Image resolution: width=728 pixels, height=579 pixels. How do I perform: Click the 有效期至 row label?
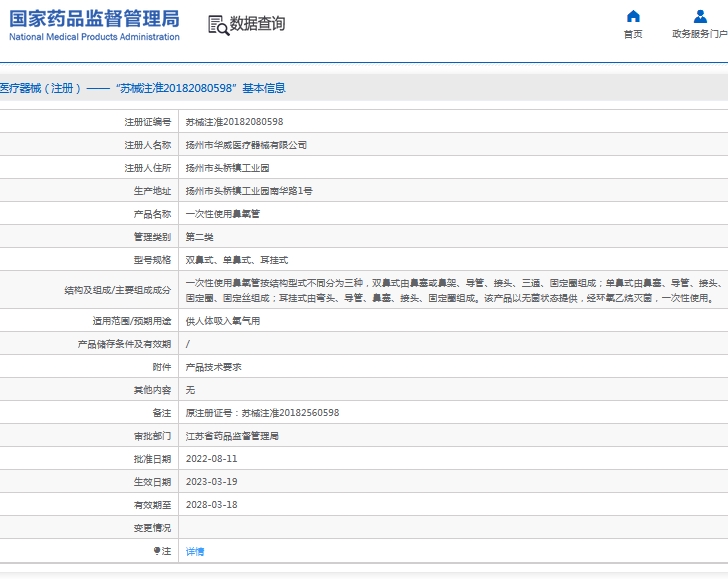tap(152, 505)
